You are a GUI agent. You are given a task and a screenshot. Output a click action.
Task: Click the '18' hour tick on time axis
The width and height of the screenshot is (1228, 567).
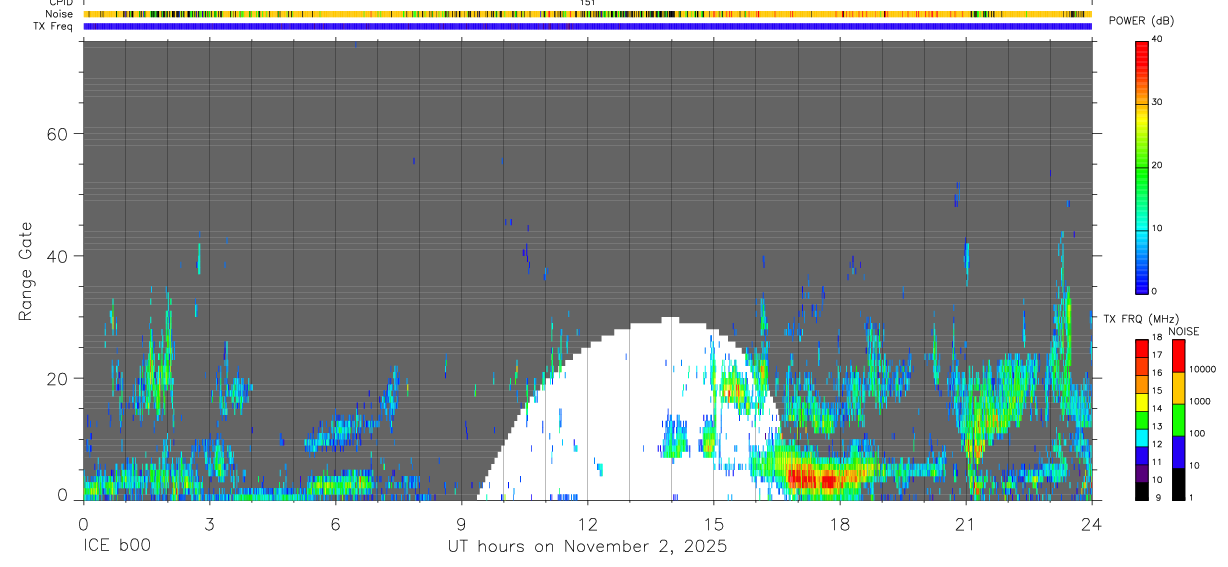[x=839, y=523]
